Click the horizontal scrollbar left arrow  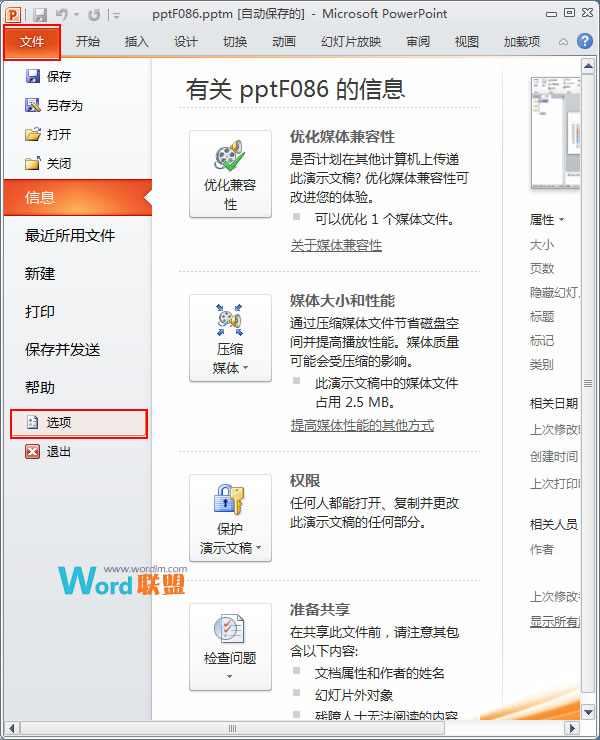point(11,728)
